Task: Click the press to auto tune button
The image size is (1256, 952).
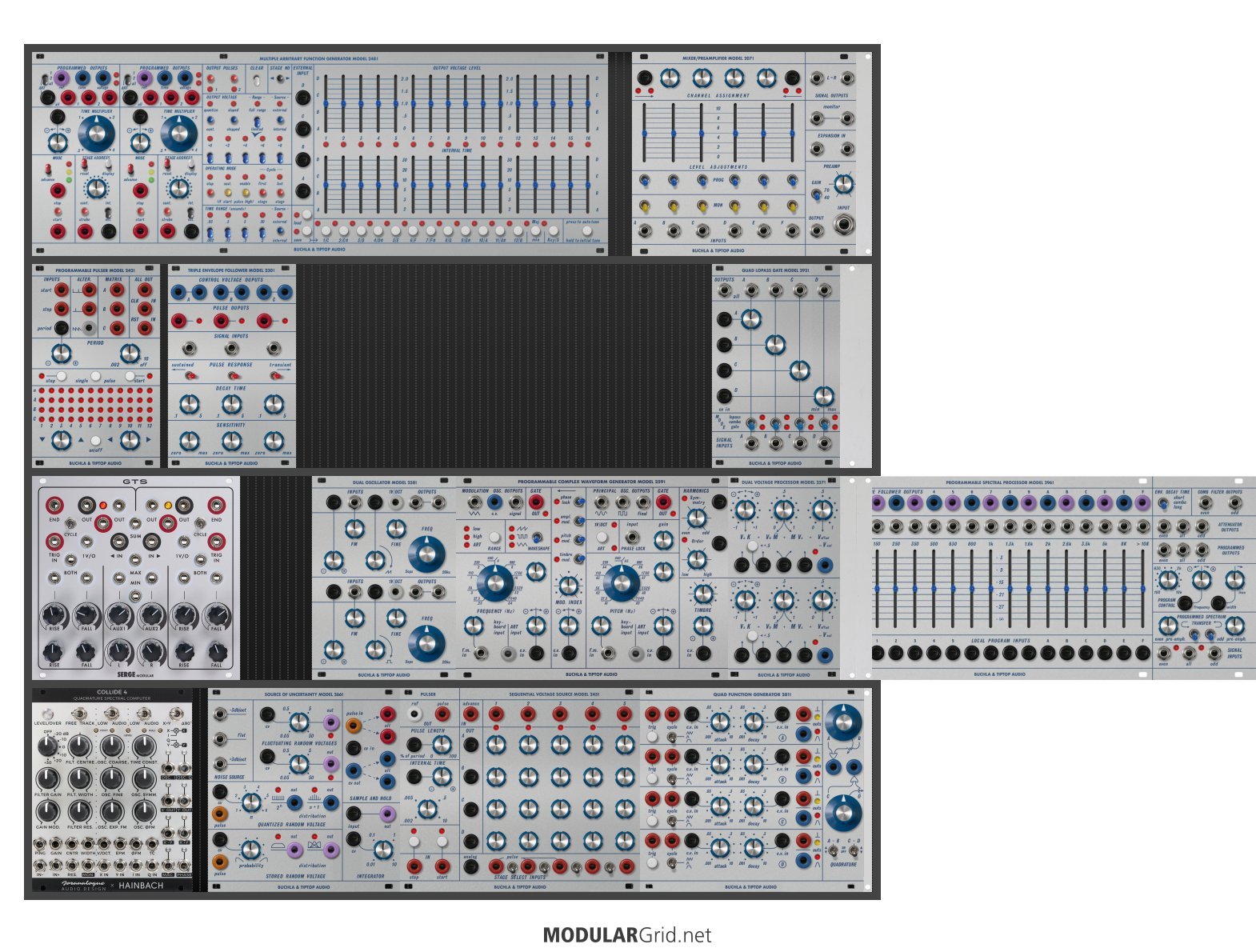Action: 586,230
